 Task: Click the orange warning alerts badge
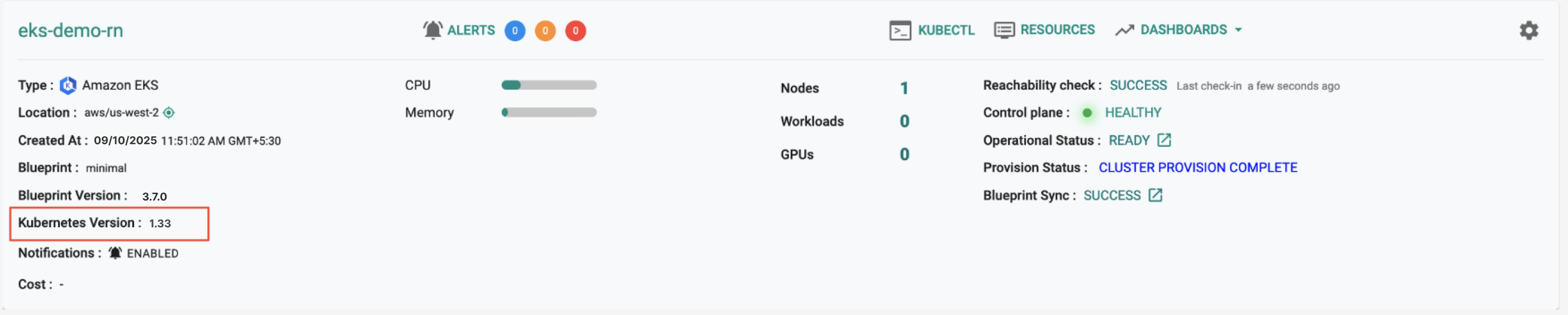545,30
